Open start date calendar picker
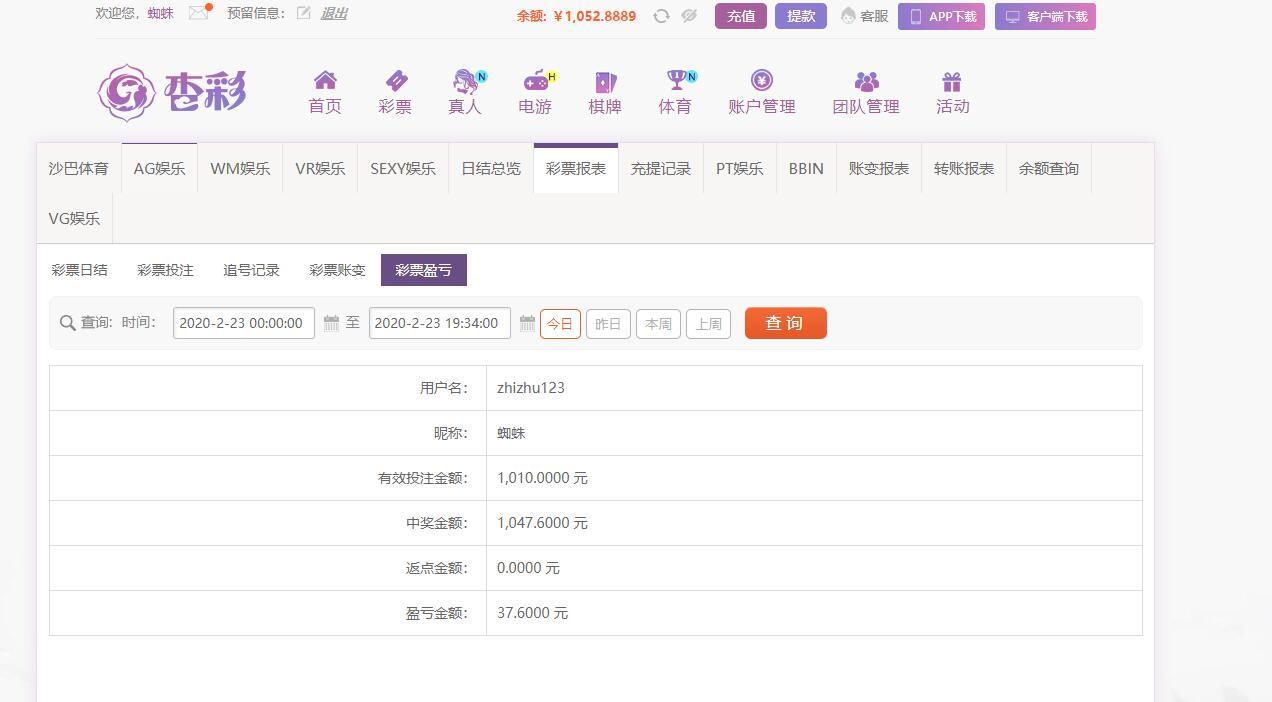 click(331, 323)
